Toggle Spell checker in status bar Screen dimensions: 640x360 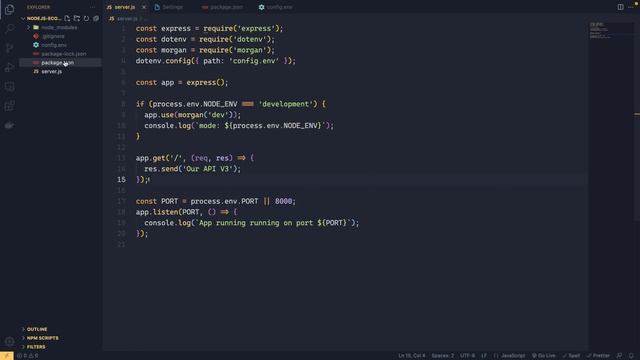coord(571,356)
